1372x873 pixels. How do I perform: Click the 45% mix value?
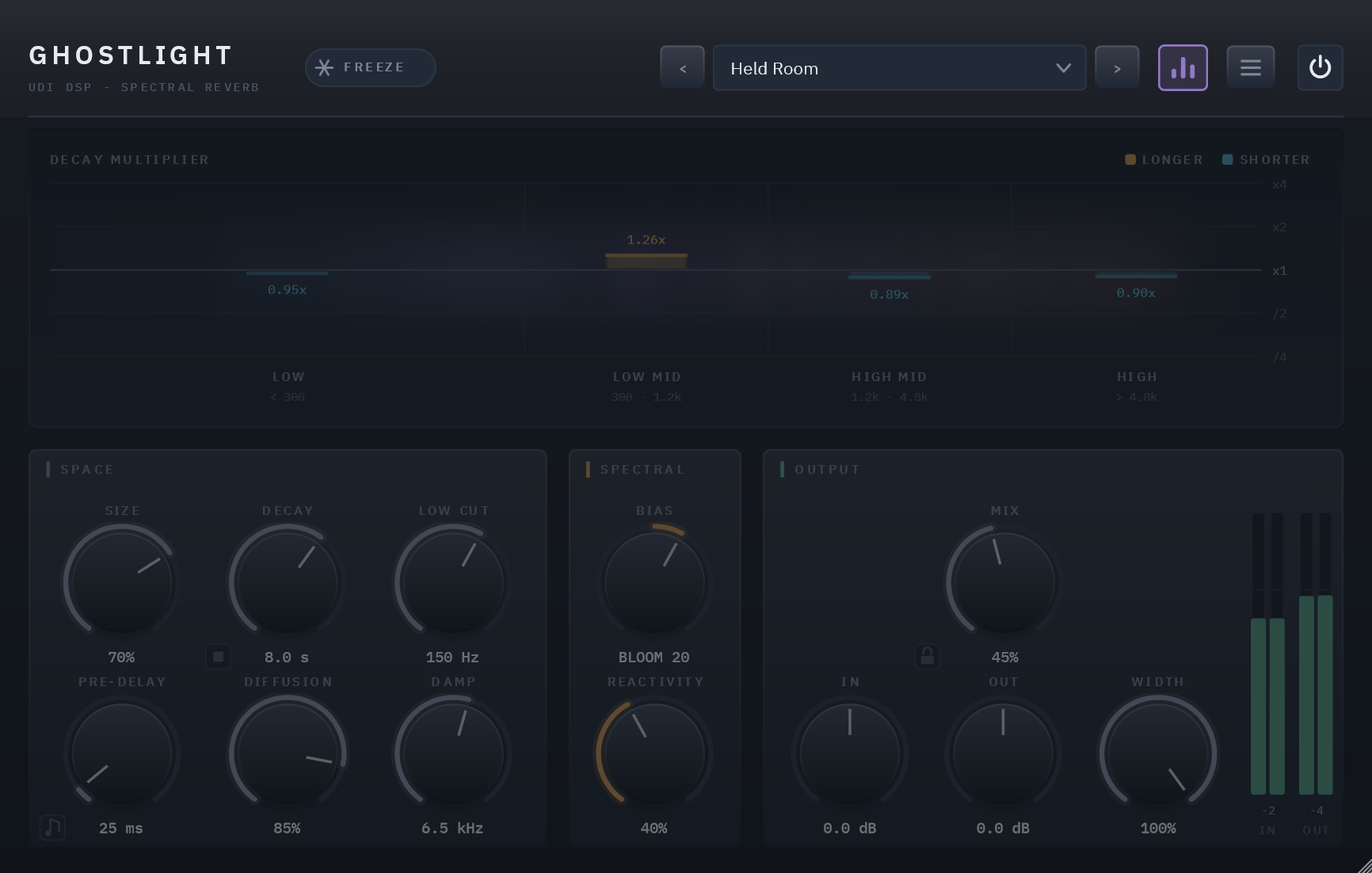1004,658
